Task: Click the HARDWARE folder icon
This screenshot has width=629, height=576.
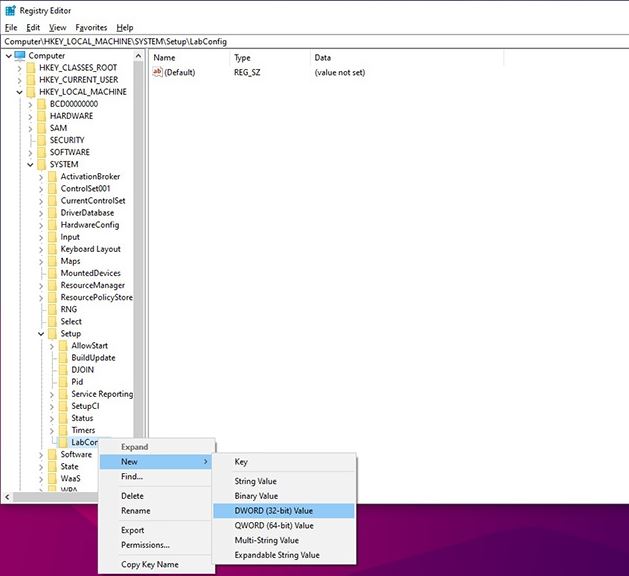Action: click(x=42, y=116)
